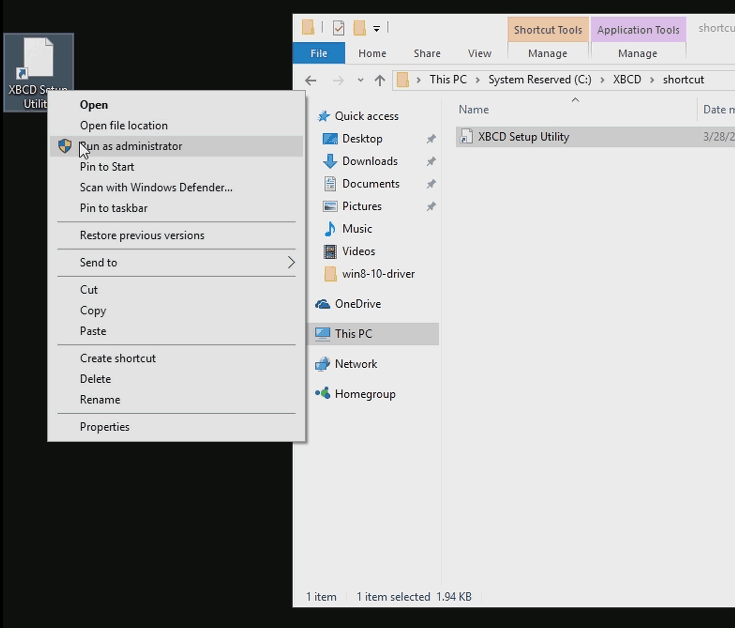Click the This PC computer icon

tap(322, 334)
